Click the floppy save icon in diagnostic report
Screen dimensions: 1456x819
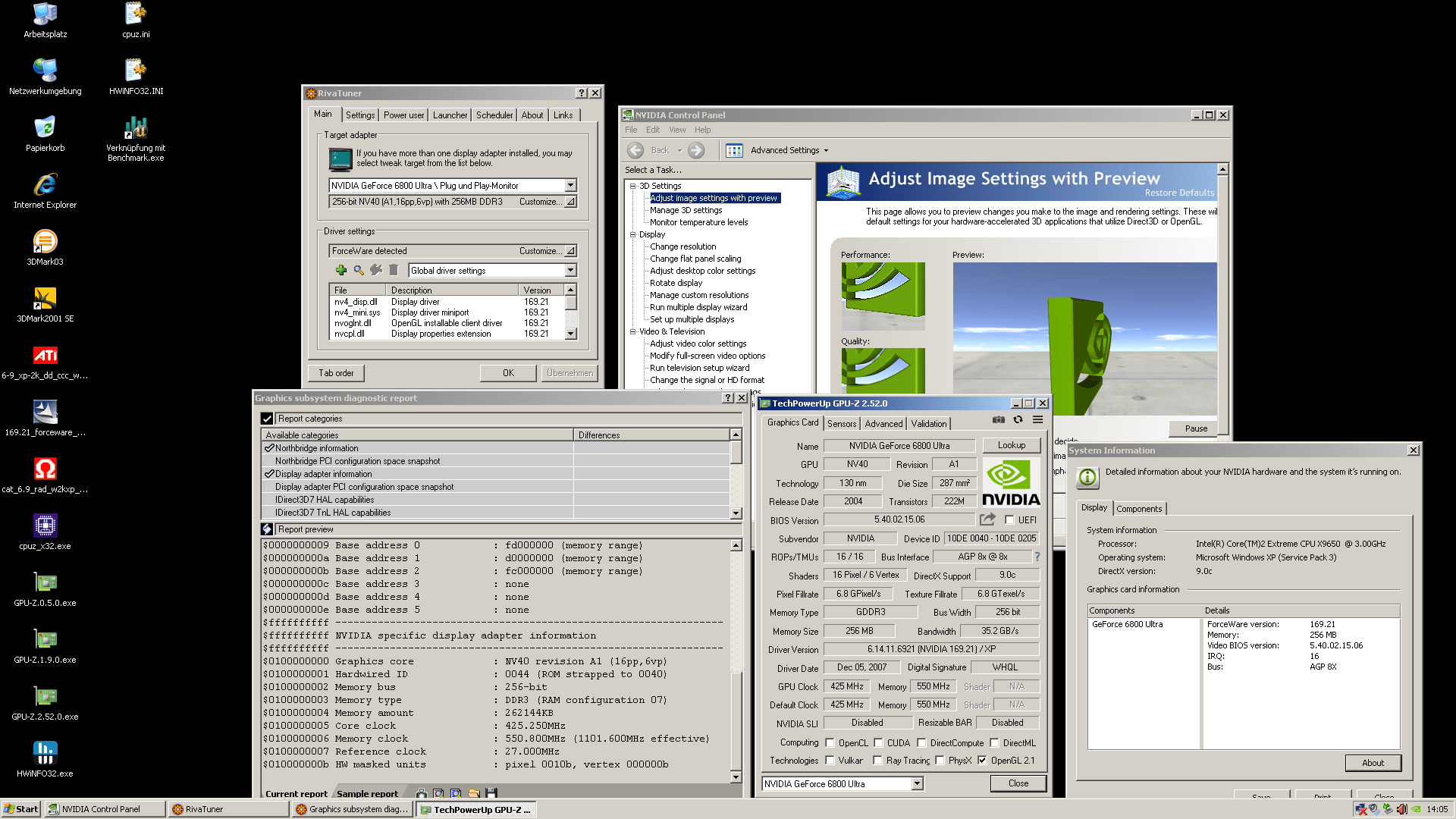coord(491,793)
